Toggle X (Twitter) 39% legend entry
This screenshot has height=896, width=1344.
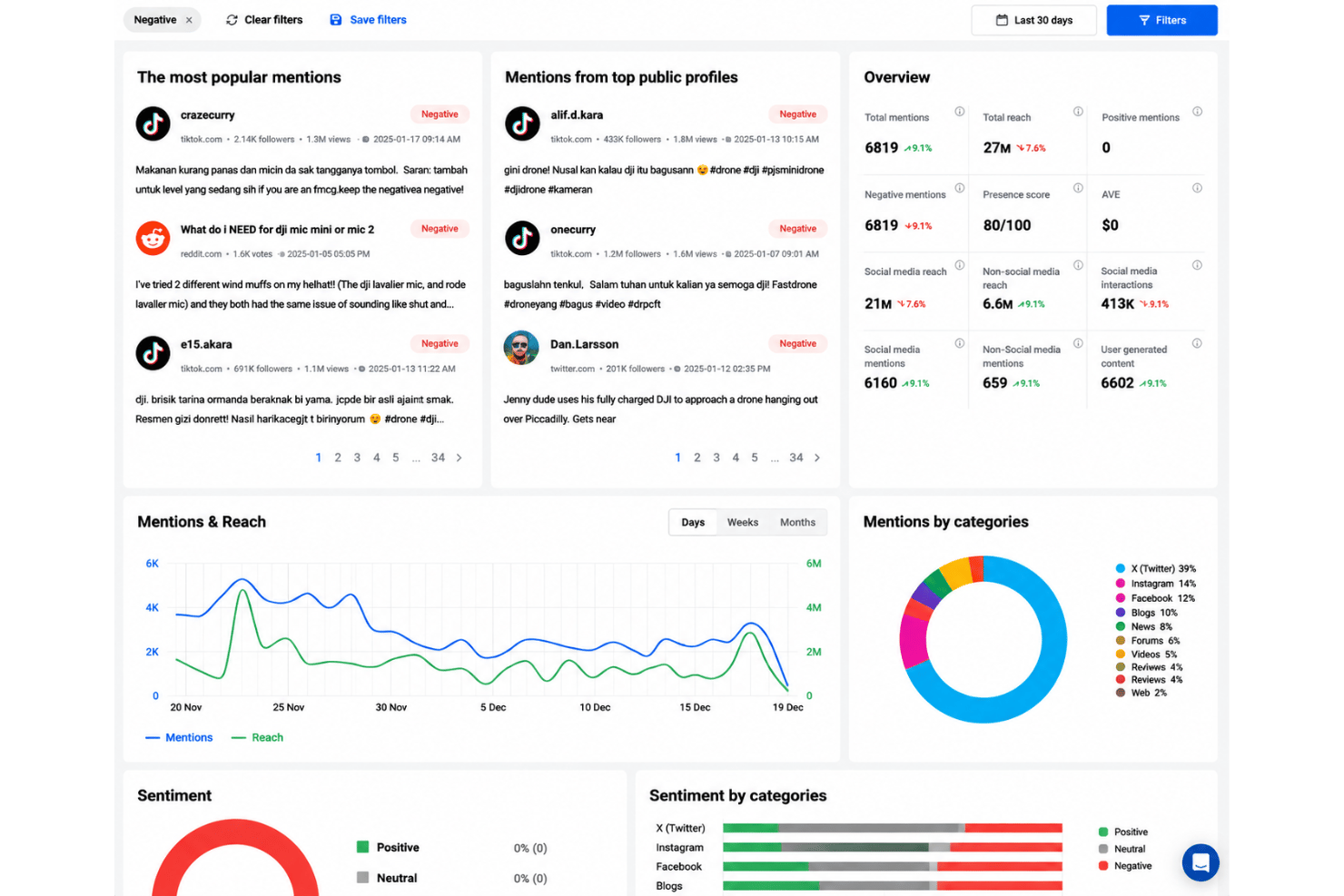(1155, 568)
